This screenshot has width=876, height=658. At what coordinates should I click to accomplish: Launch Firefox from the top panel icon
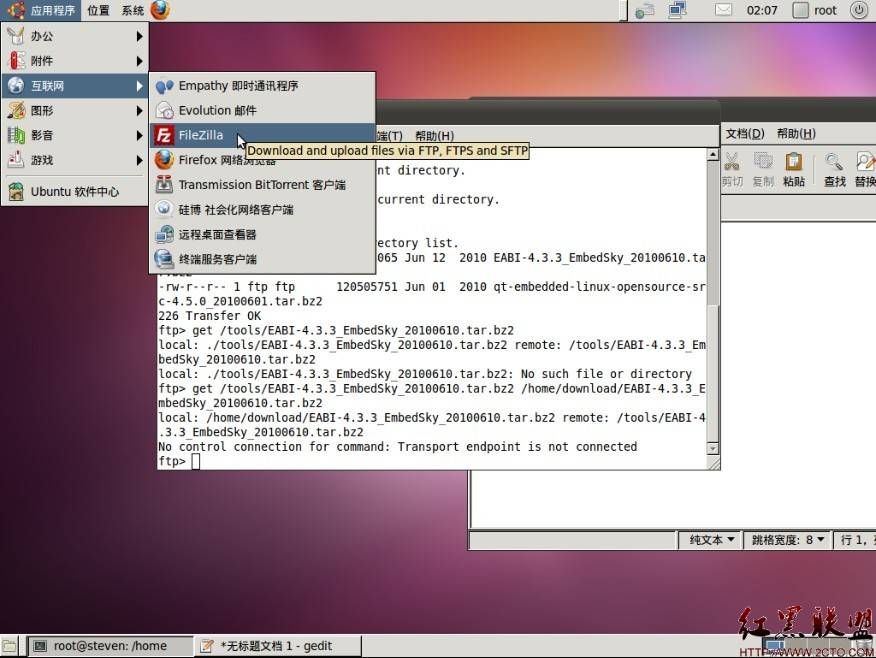(160, 10)
